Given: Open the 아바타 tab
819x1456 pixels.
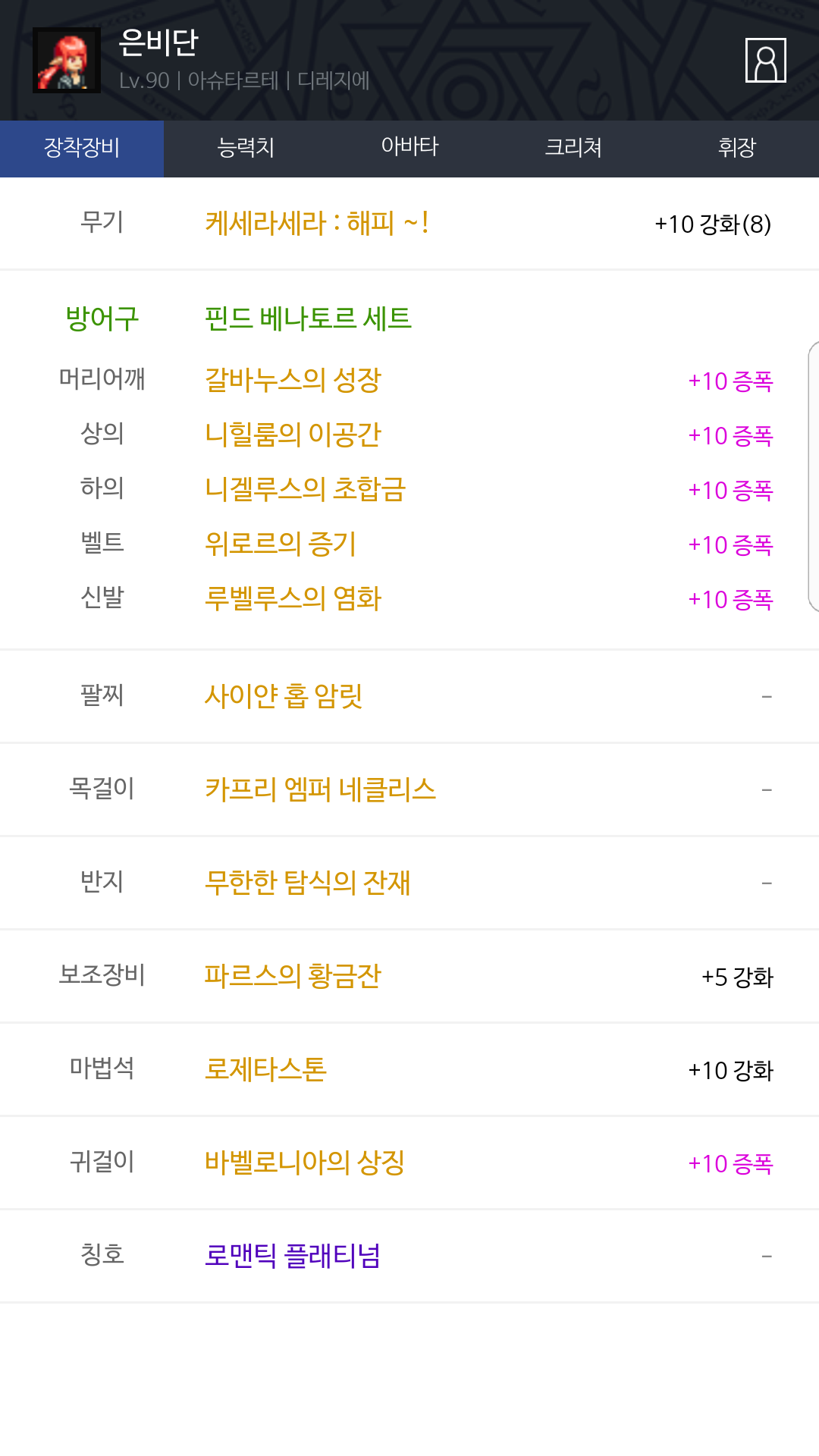Looking at the screenshot, I should 409,148.
